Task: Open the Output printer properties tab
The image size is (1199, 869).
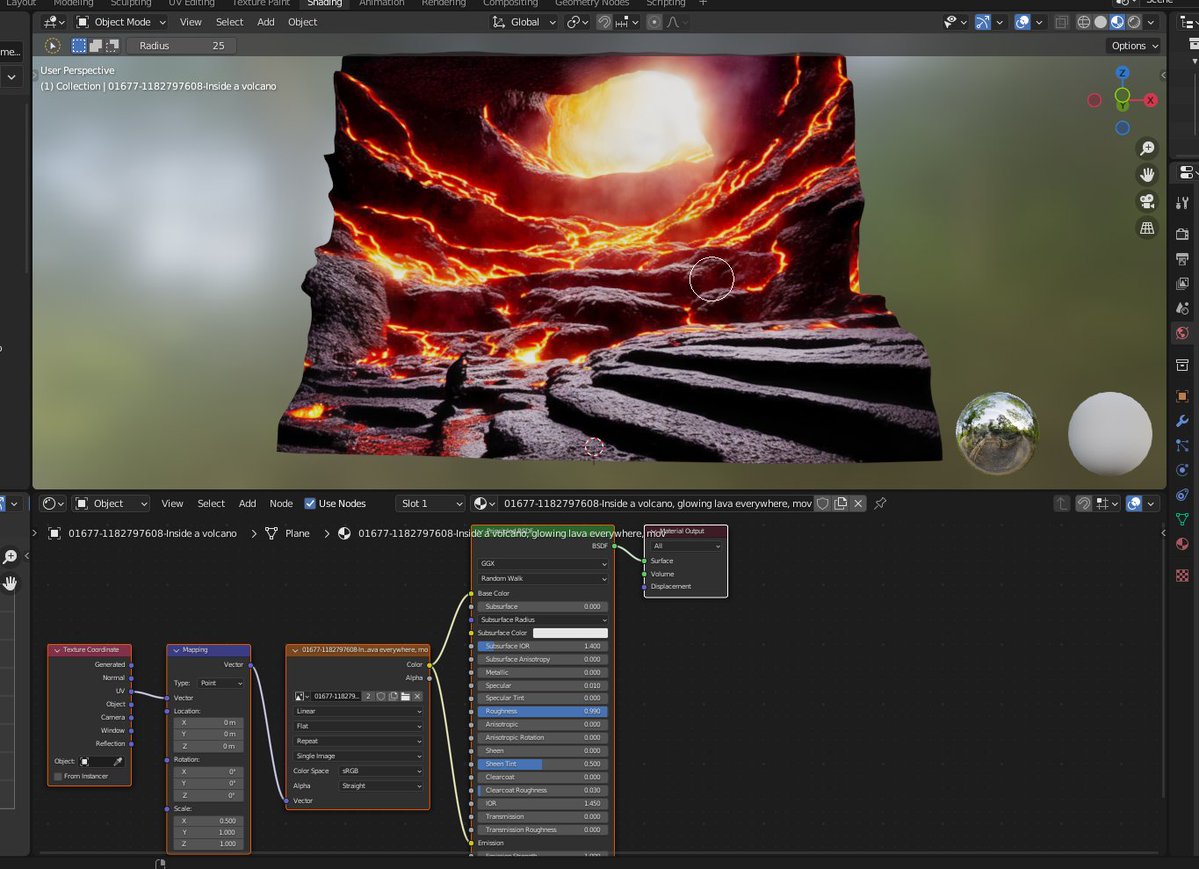Action: click(1182, 259)
